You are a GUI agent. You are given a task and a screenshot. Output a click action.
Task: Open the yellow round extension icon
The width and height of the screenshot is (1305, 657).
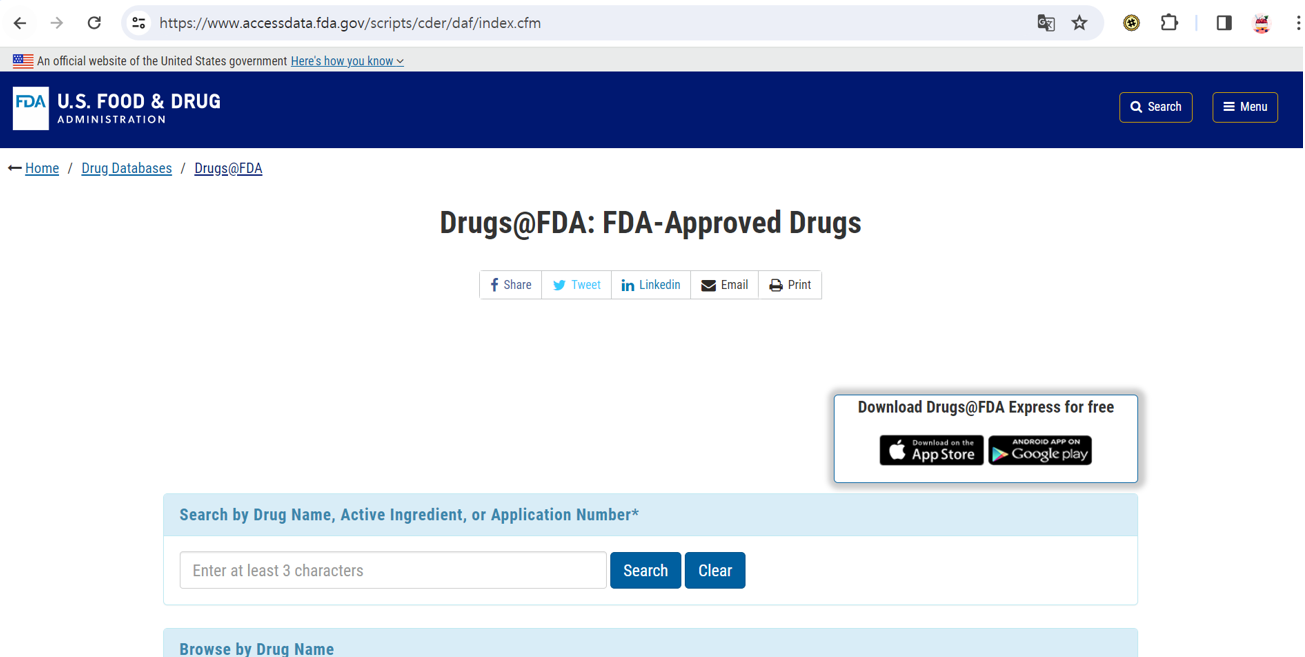(x=1131, y=23)
